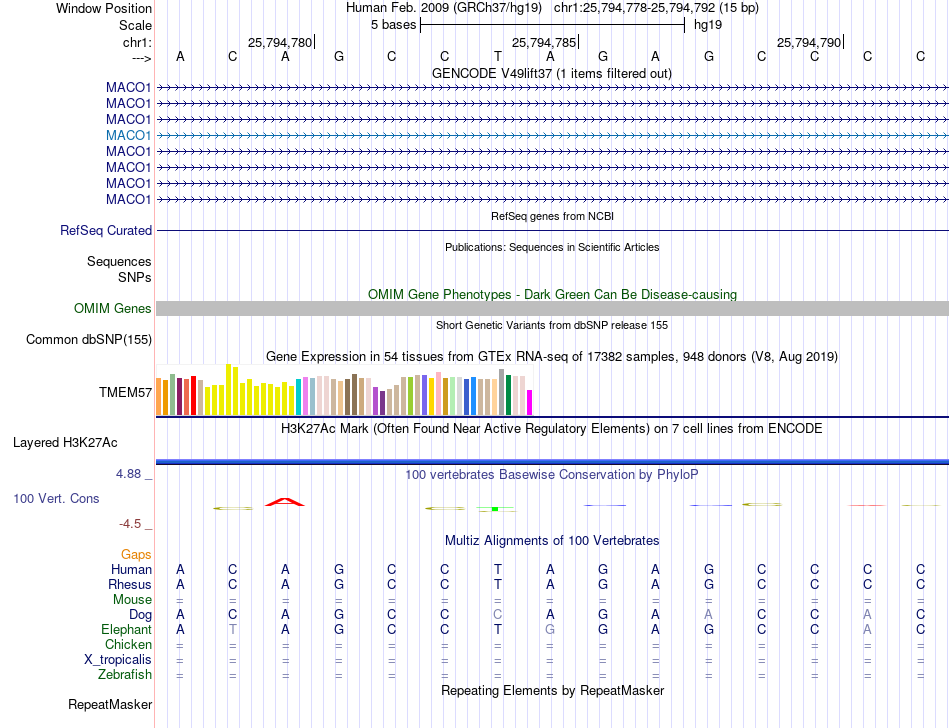
Task: Click the green mark in PhyloP conservation track
Action: (495, 509)
